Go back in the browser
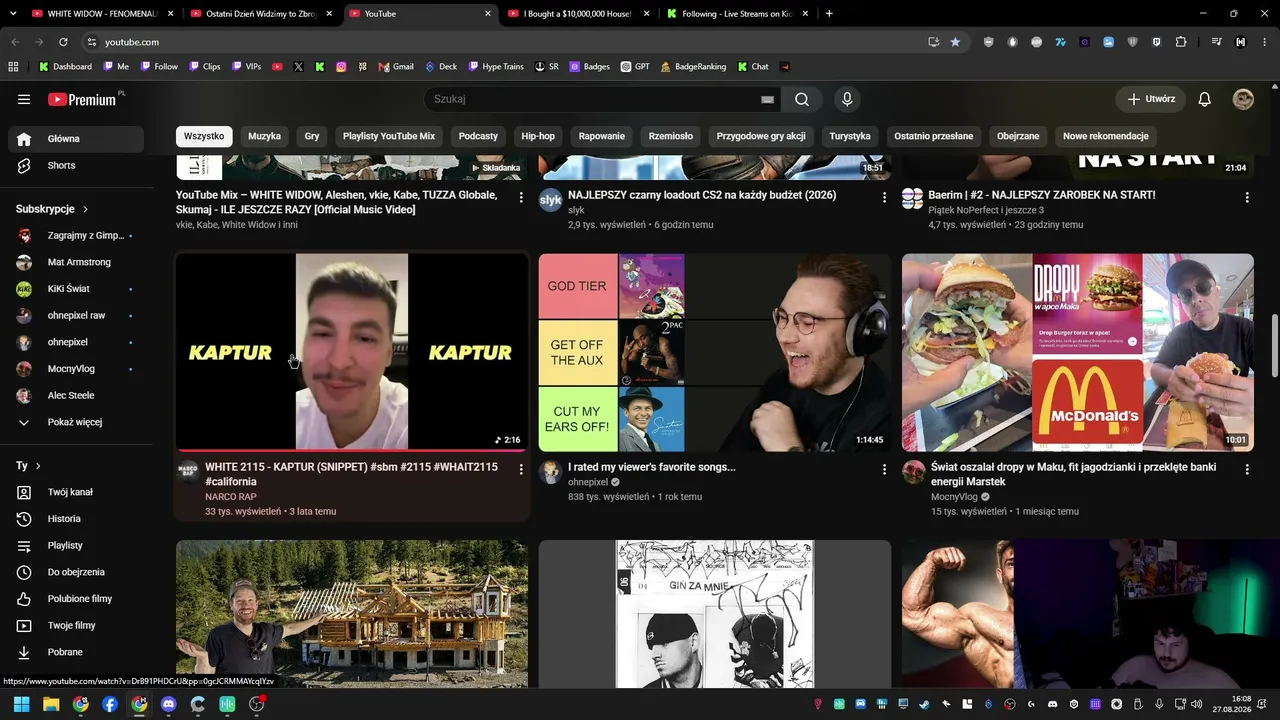The width and height of the screenshot is (1280, 720). pyautogui.click(x=15, y=42)
